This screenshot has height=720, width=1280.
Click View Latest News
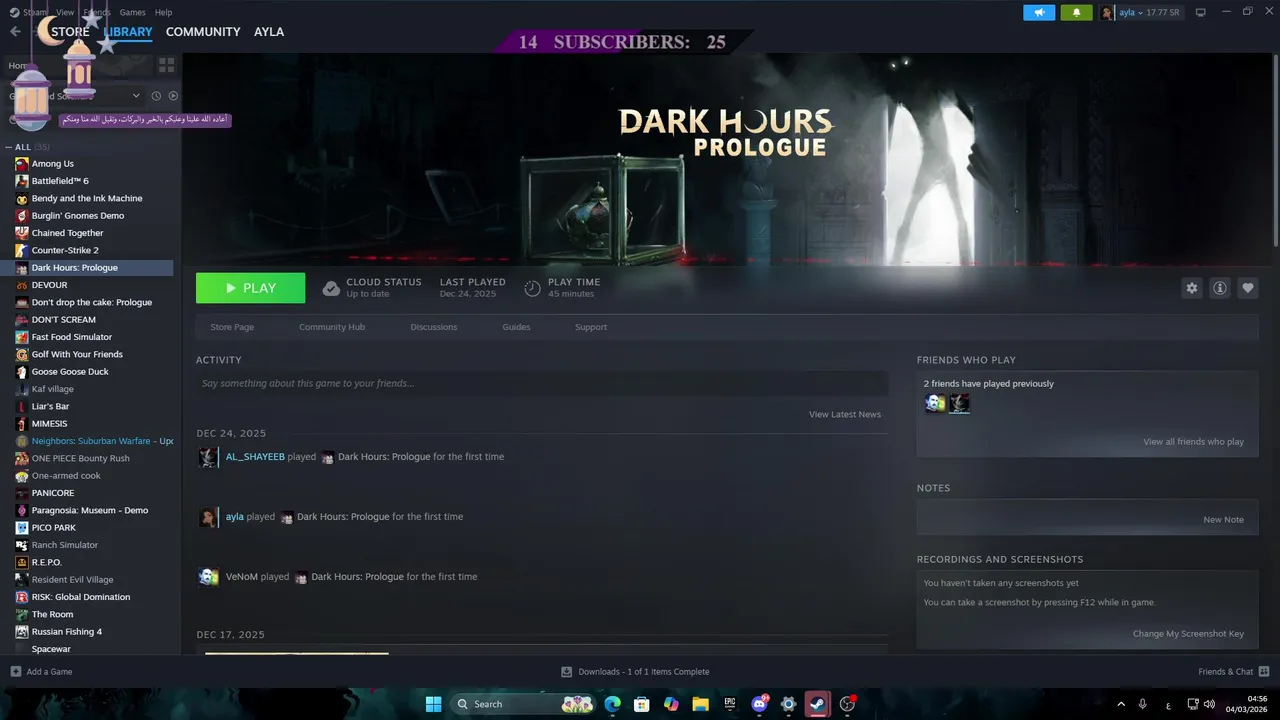[x=845, y=414]
